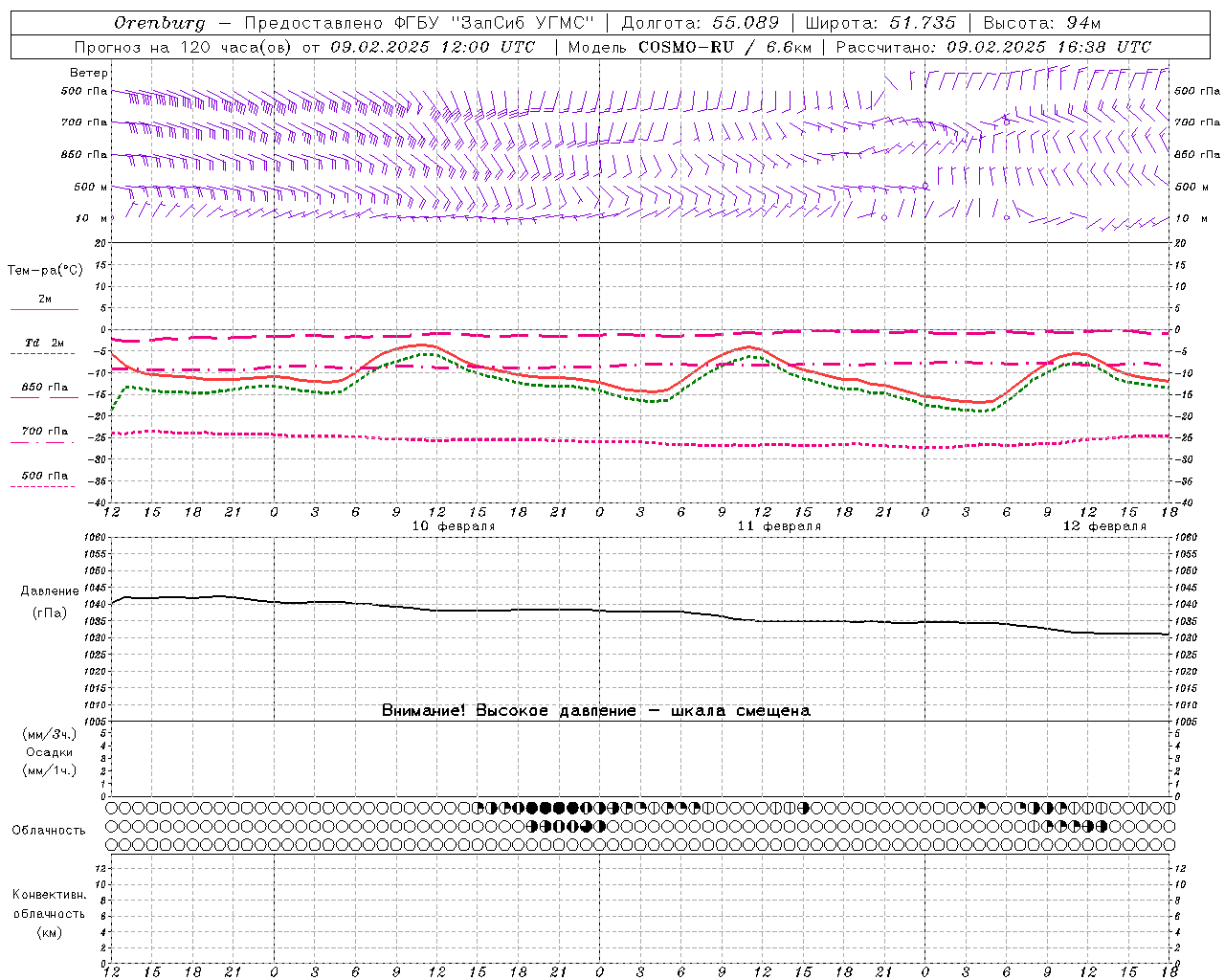
Task: Click the 'Td 2м' dew point legend label
Action: point(45,343)
